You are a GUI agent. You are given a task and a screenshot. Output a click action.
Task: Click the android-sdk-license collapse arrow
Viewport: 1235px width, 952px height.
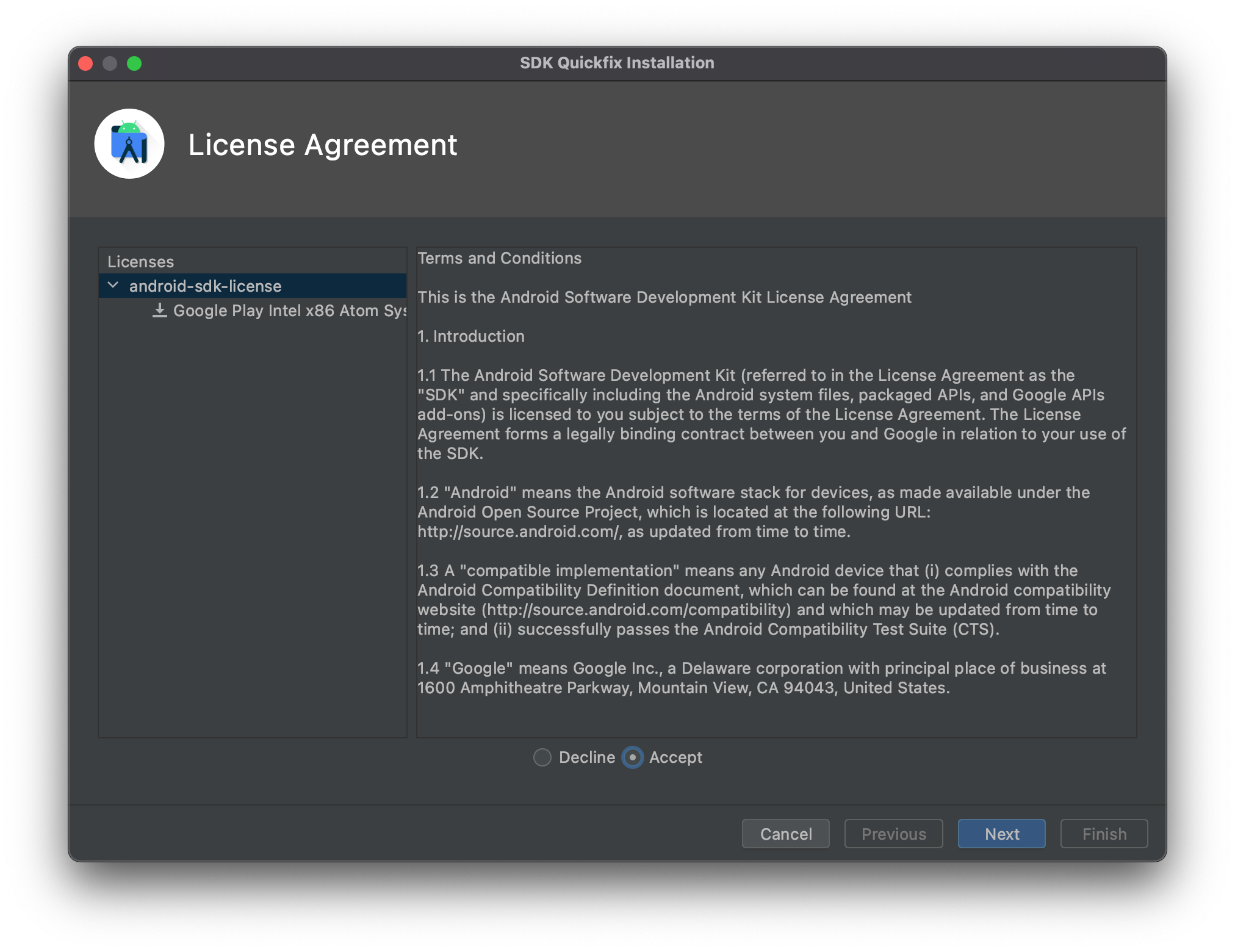pyautogui.click(x=114, y=284)
